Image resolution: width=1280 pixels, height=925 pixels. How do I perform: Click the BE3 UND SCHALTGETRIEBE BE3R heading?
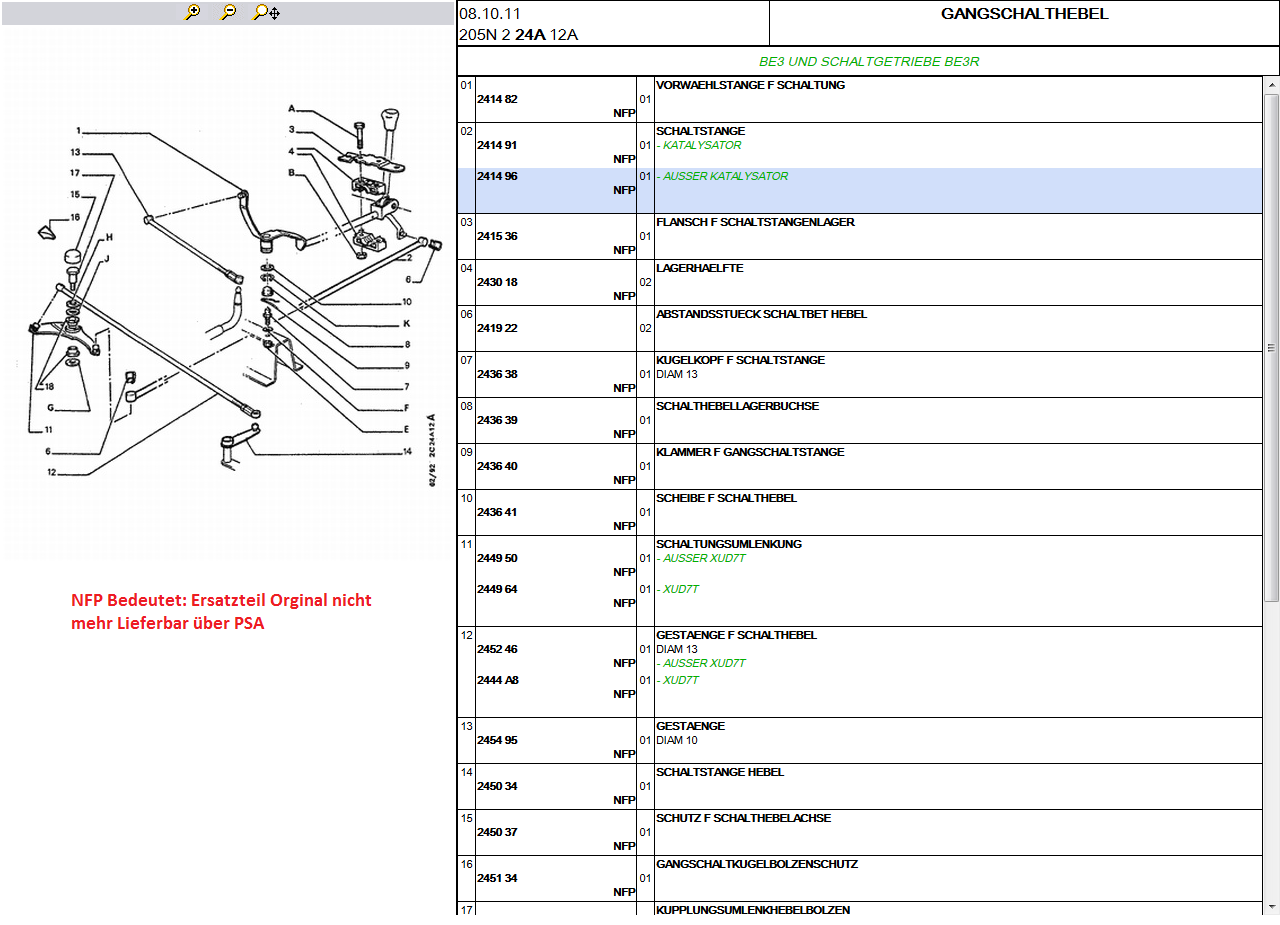[868, 61]
